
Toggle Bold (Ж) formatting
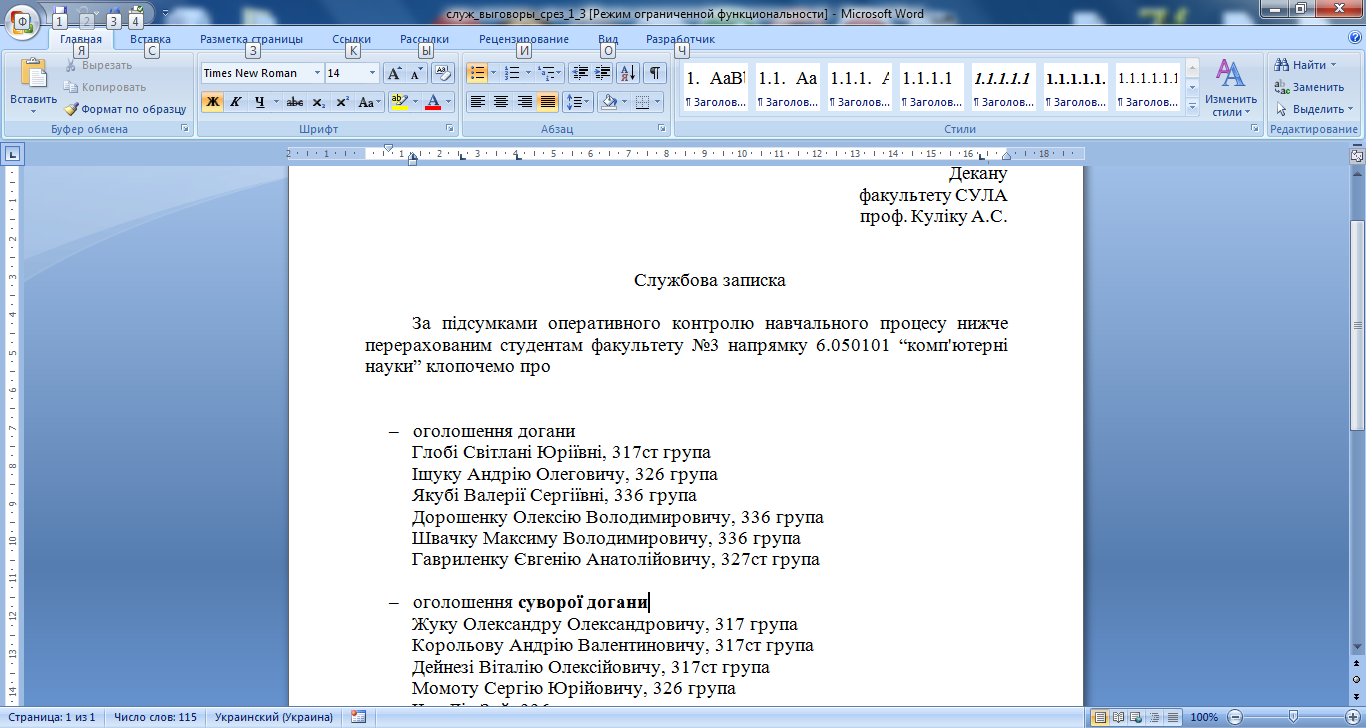coord(212,102)
